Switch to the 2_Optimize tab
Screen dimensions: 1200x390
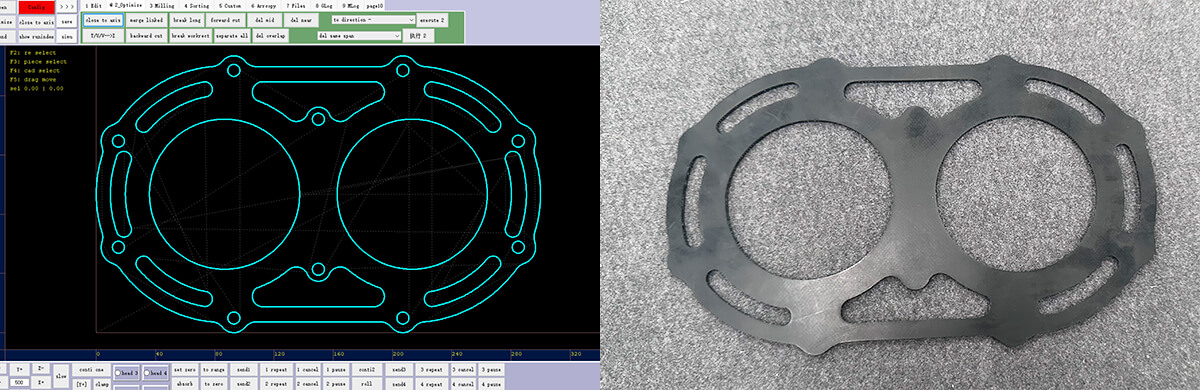(x=125, y=5)
